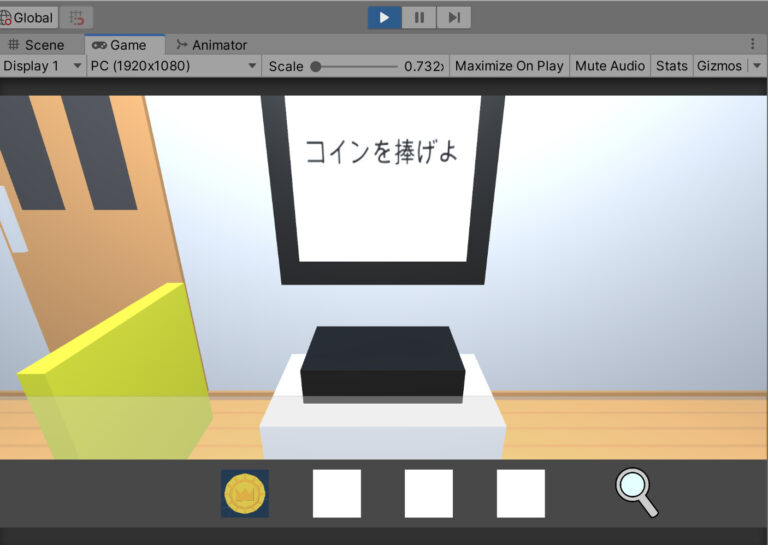The image size is (768, 545).
Task: Pause the running game
Action: [x=419, y=18]
